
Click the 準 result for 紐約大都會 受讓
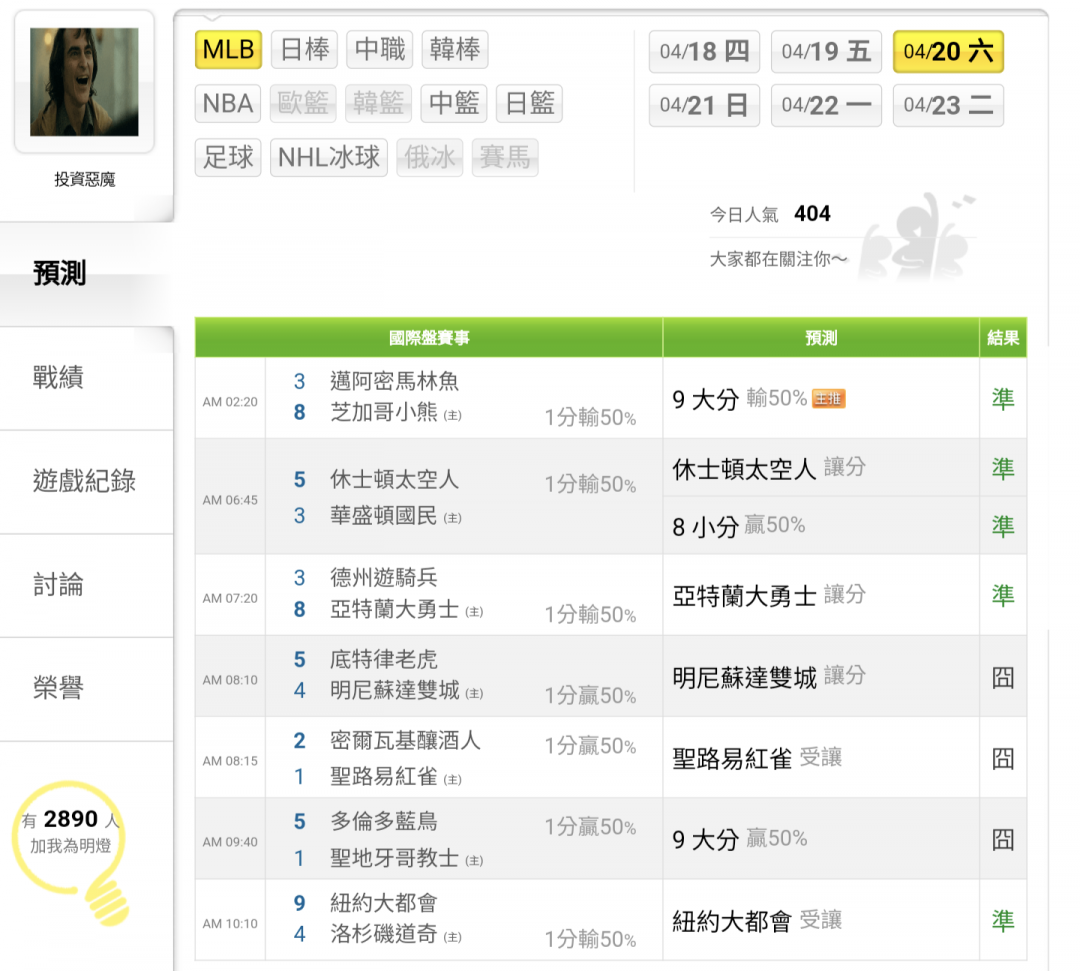coord(1003,921)
